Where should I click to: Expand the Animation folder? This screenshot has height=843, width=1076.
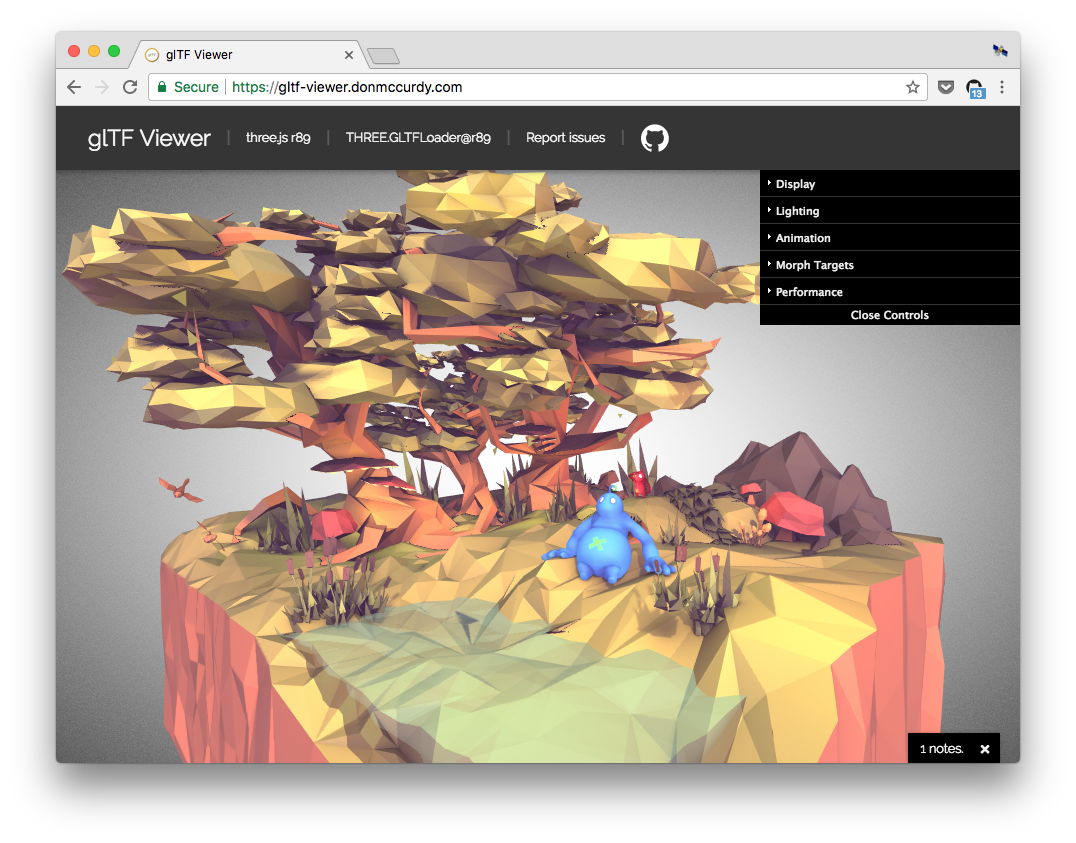click(889, 238)
